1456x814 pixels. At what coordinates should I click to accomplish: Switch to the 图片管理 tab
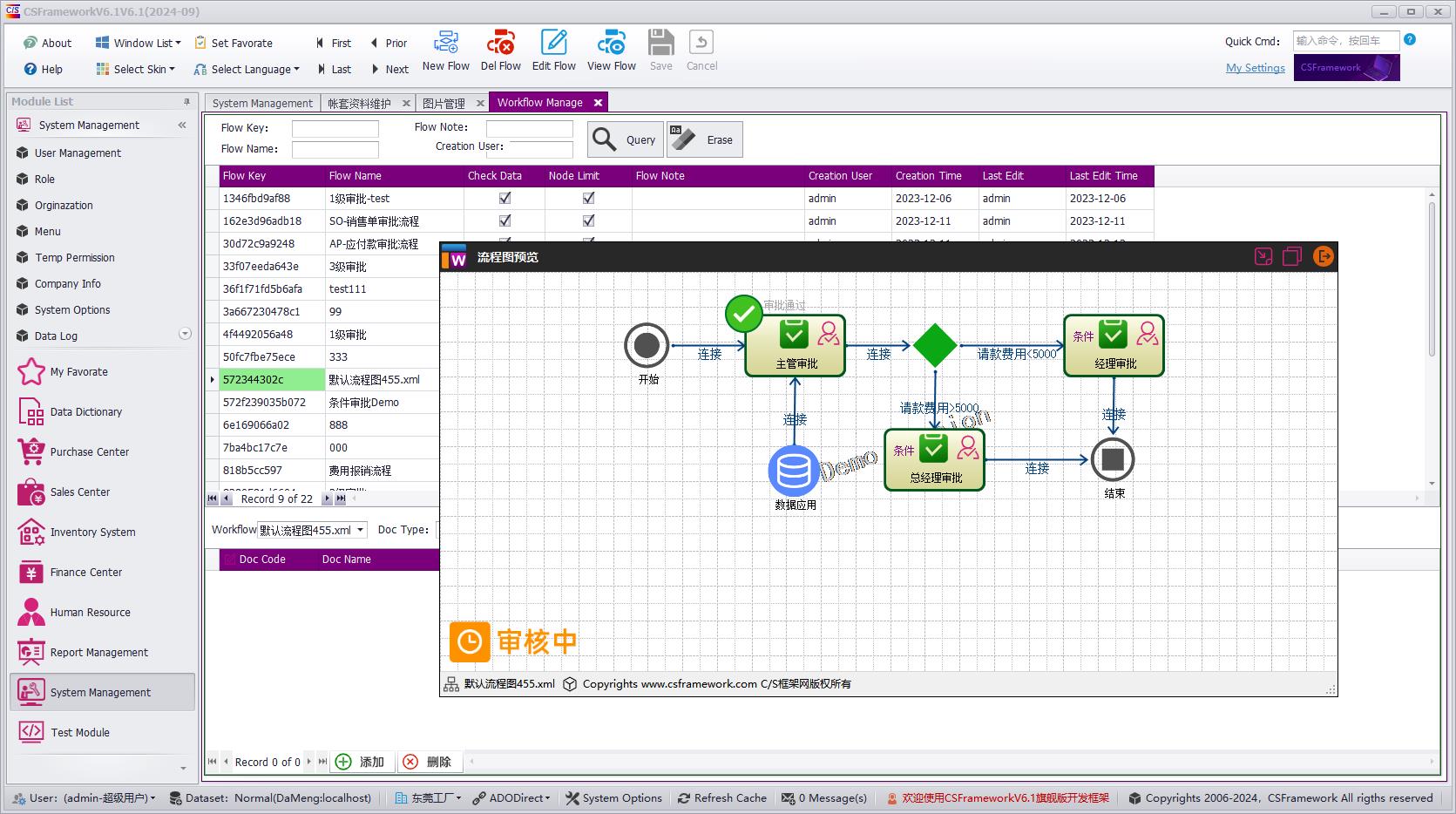[x=444, y=103]
